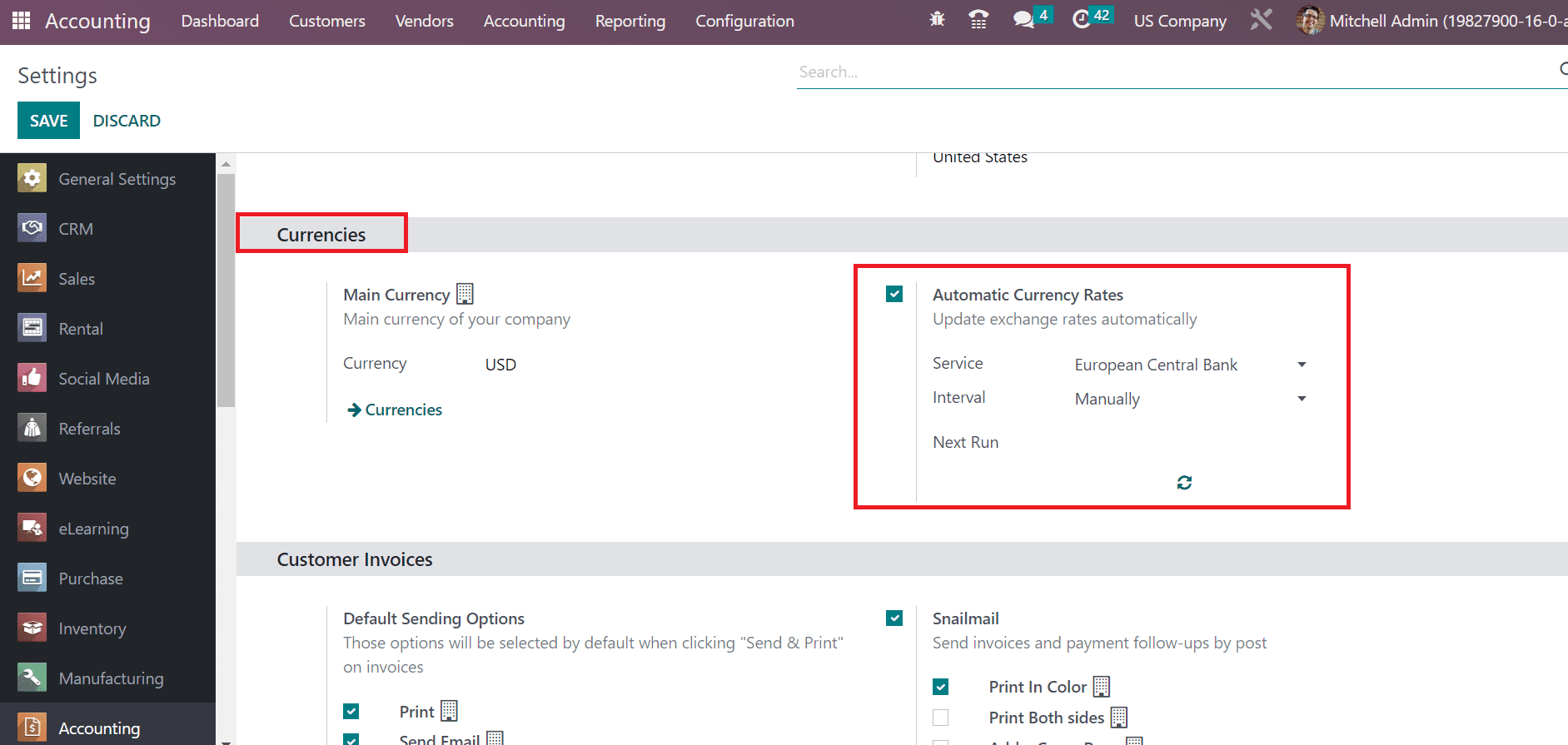Click the Accounting app title

(x=97, y=21)
